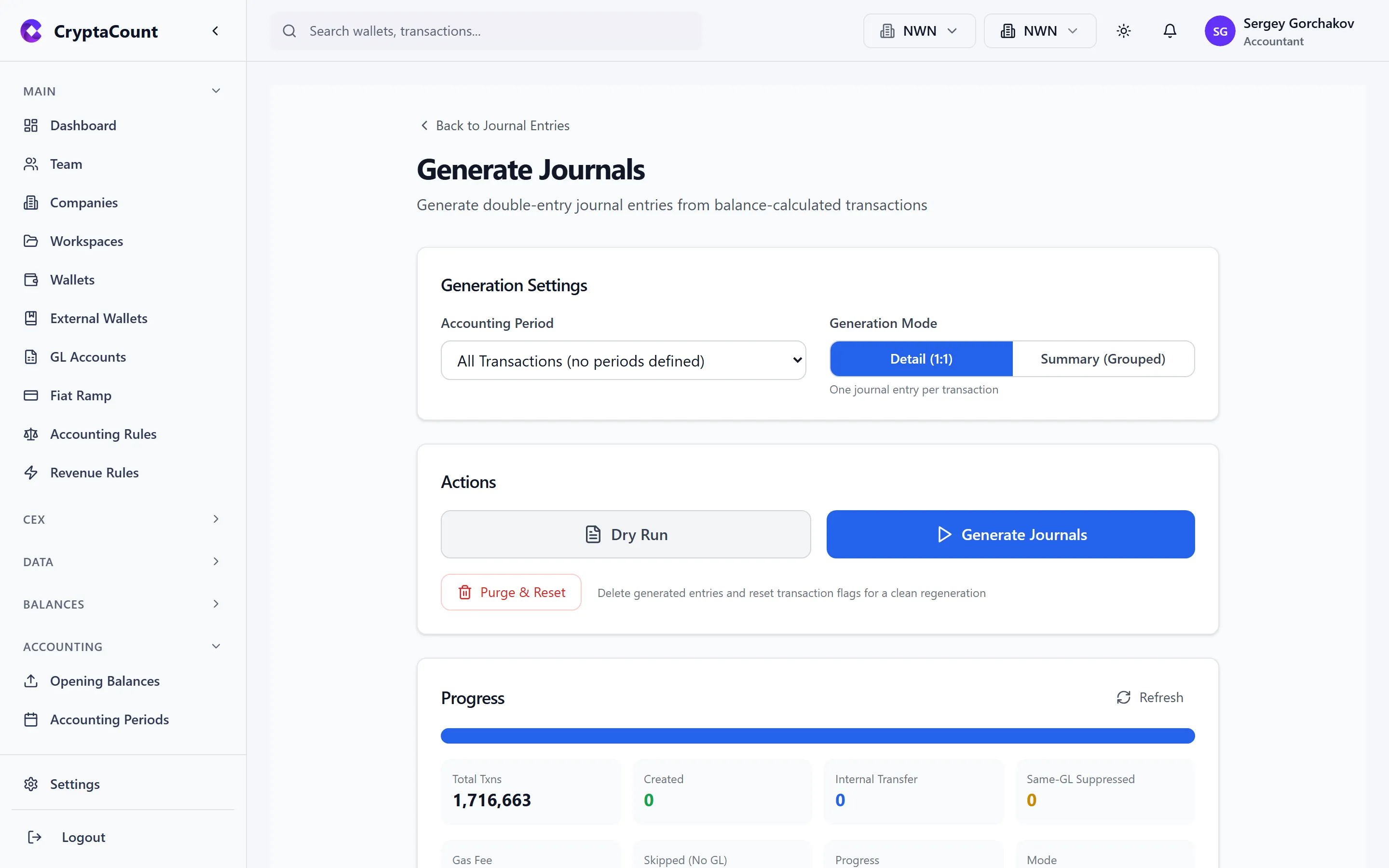The width and height of the screenshot is (1389, 868).
Task: Open GL Accounts from the sidebar
Action: coord(88,356)
